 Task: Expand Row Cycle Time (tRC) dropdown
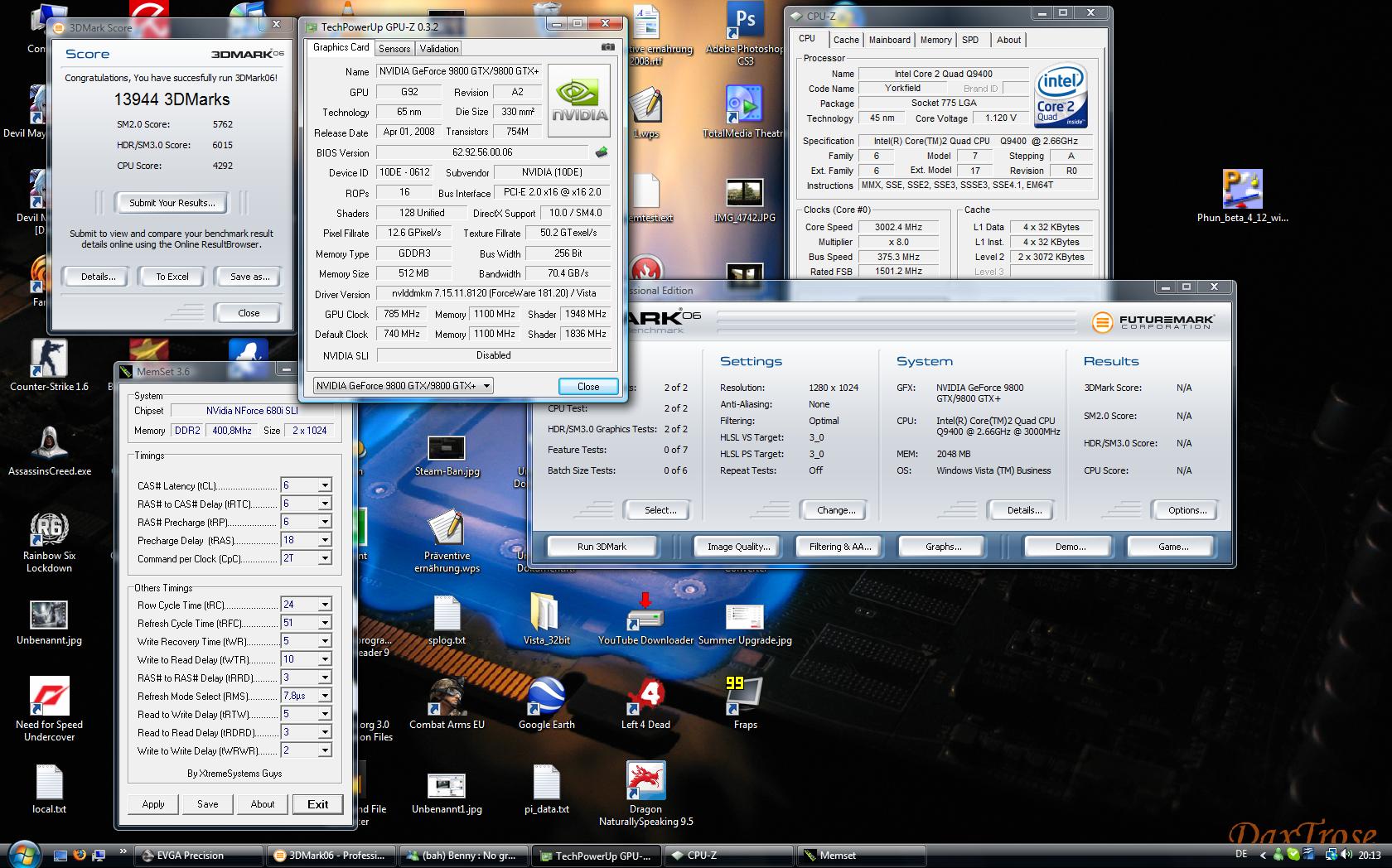325,605
